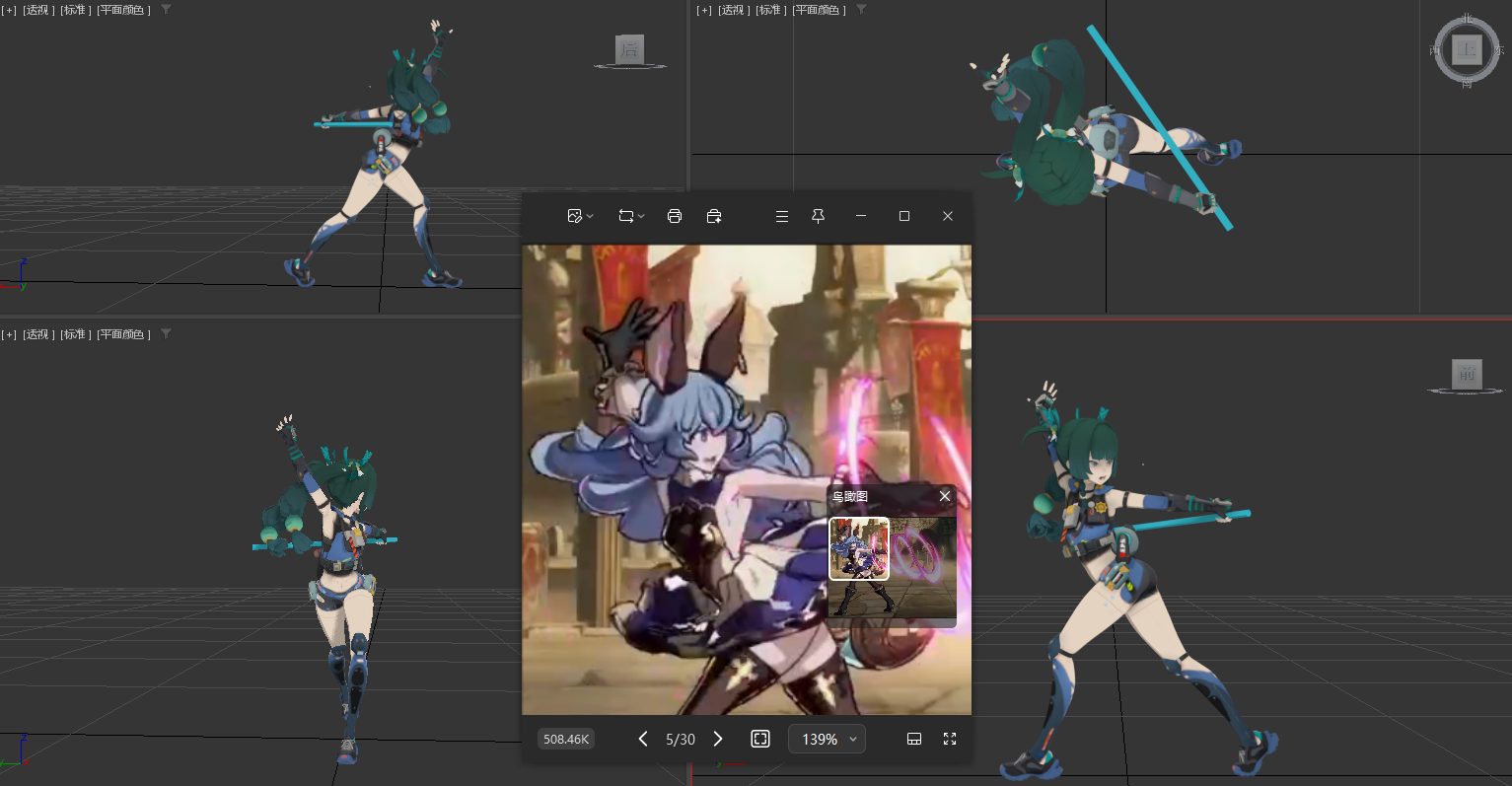This screenshot has width=1512, height=786.
Task: Open [平面颜色] shading menu in bottom-left viewport
Action: [x=123, y=334]
